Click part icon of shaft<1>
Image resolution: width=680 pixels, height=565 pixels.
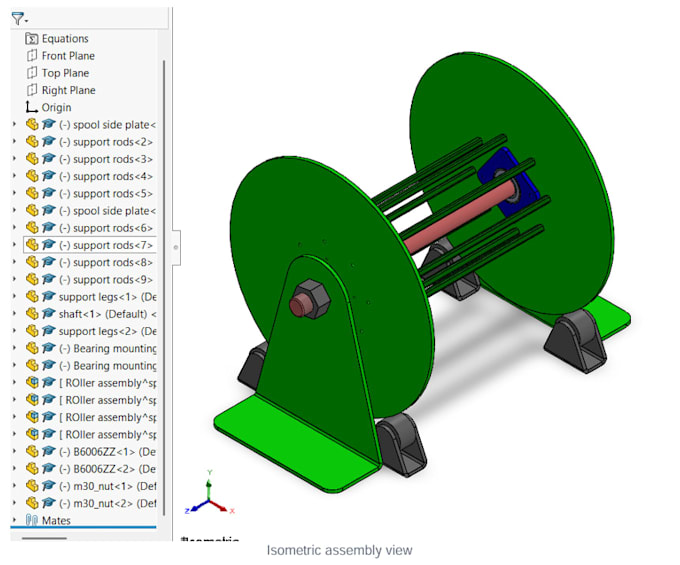point(32,314)
